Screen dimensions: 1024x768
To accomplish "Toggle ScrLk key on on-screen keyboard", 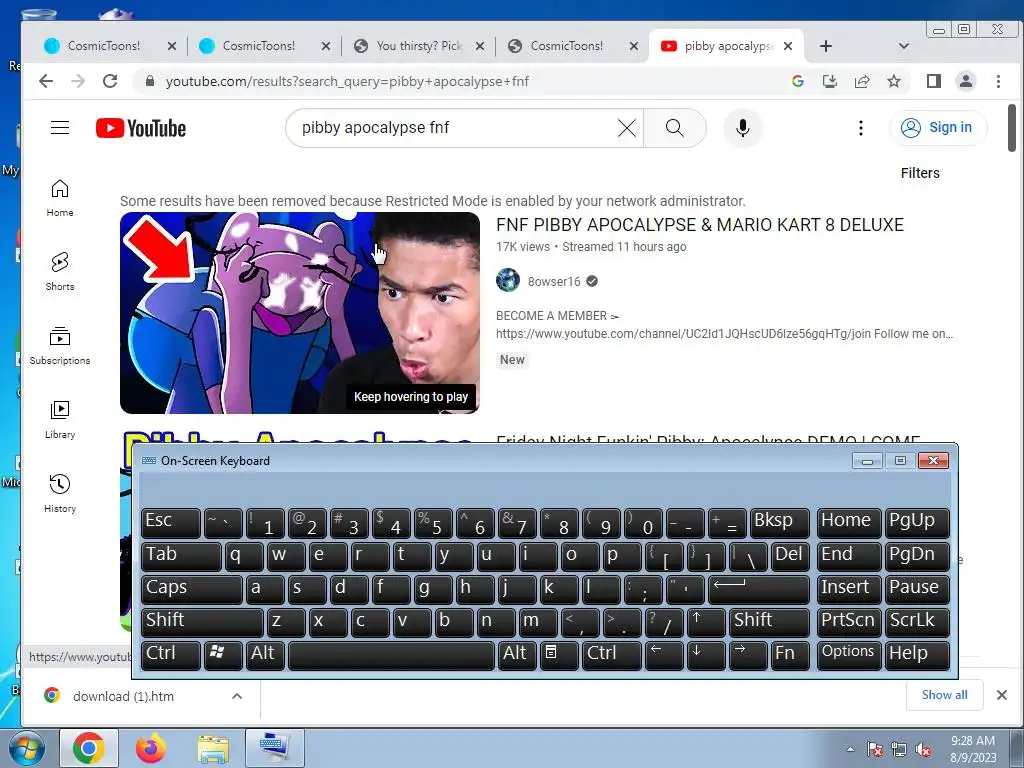I will 917,622.
